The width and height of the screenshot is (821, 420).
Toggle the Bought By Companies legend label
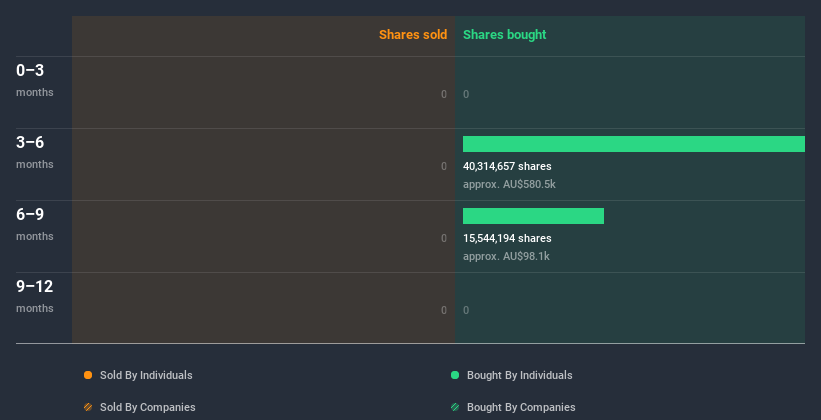coord(521,407)
